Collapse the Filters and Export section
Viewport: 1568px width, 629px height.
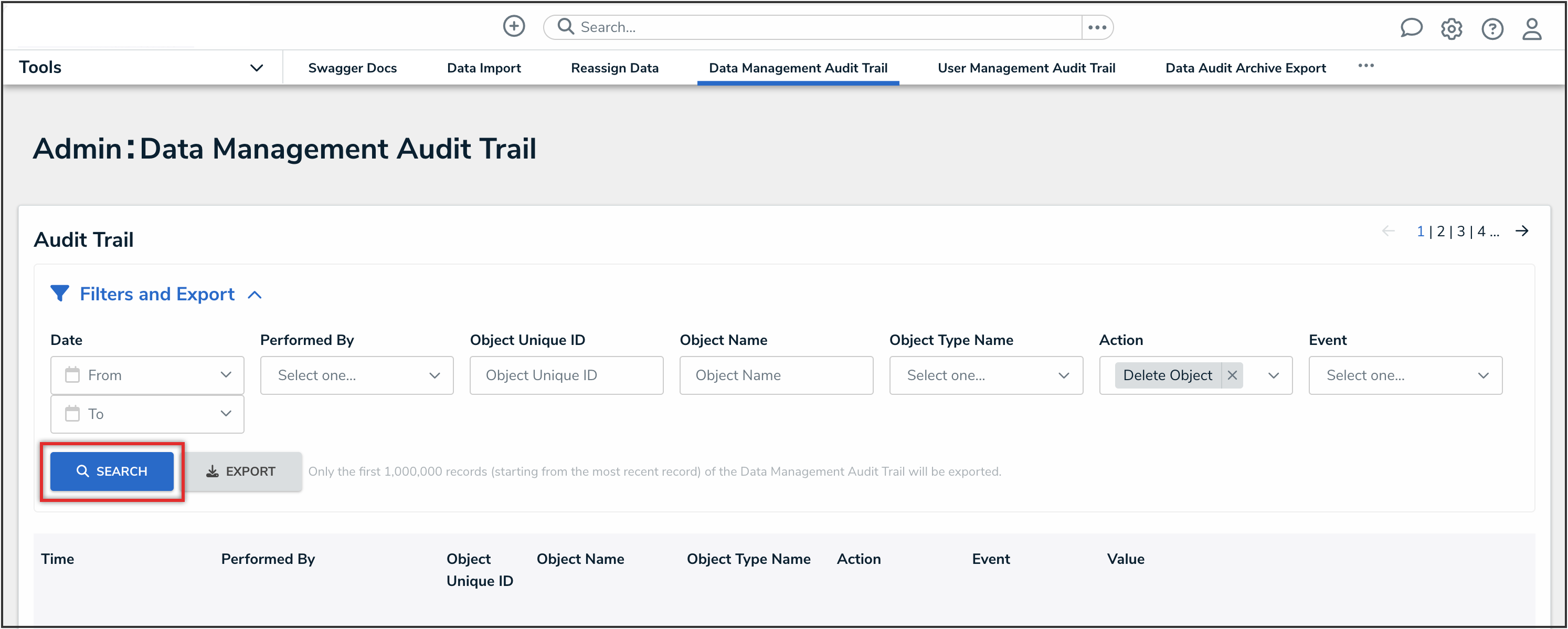pyautogui.click(x=255, y=295)
